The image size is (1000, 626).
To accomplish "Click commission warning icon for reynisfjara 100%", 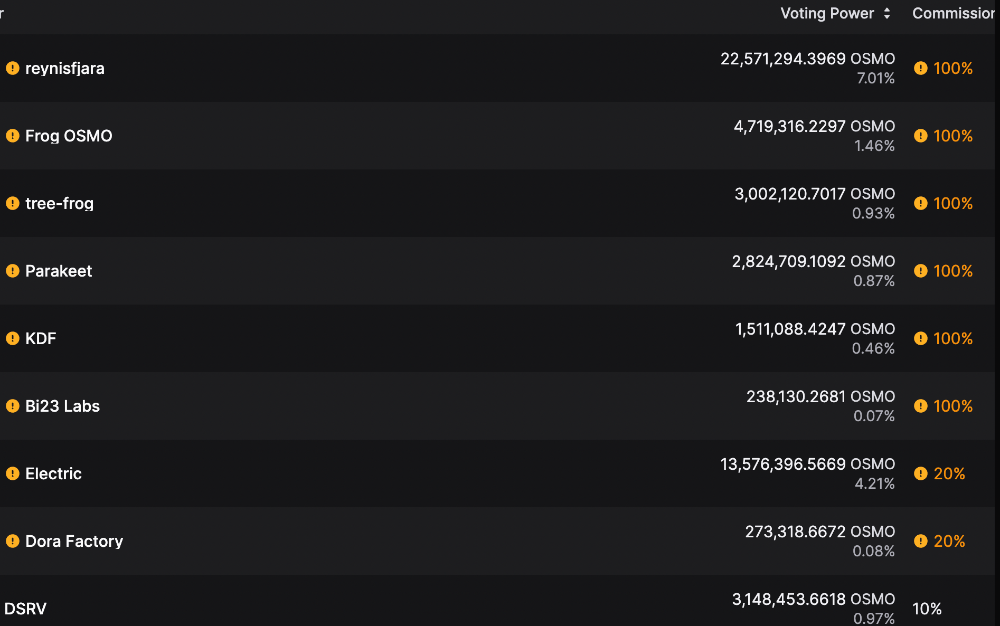I will [x=920, y=68].
